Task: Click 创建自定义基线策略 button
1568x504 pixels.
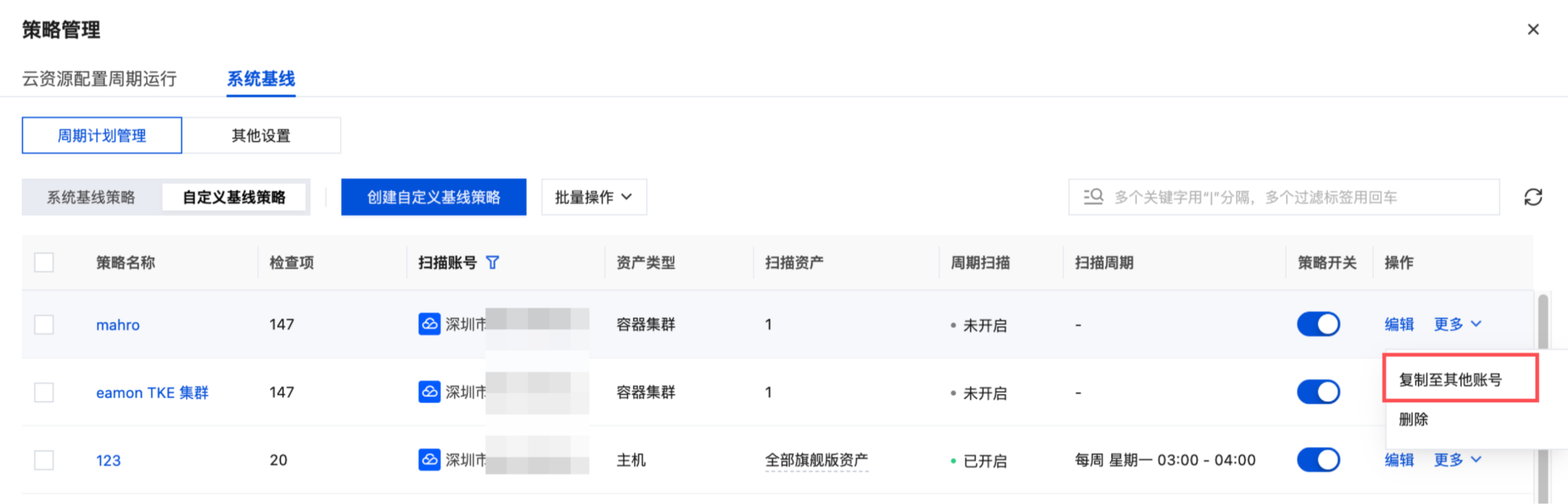Action: 433,197
